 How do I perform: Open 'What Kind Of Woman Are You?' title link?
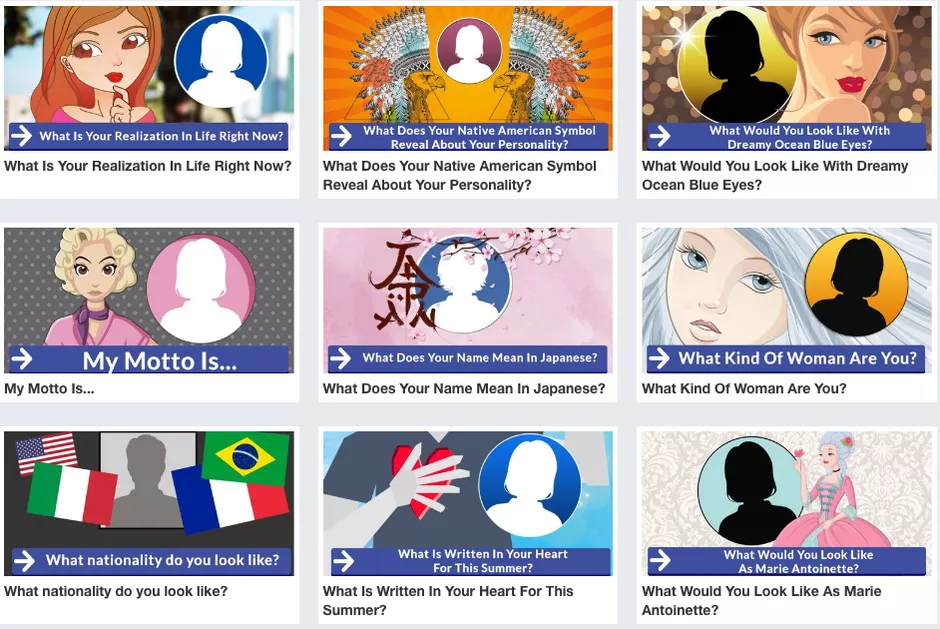[x=744, y=389]
